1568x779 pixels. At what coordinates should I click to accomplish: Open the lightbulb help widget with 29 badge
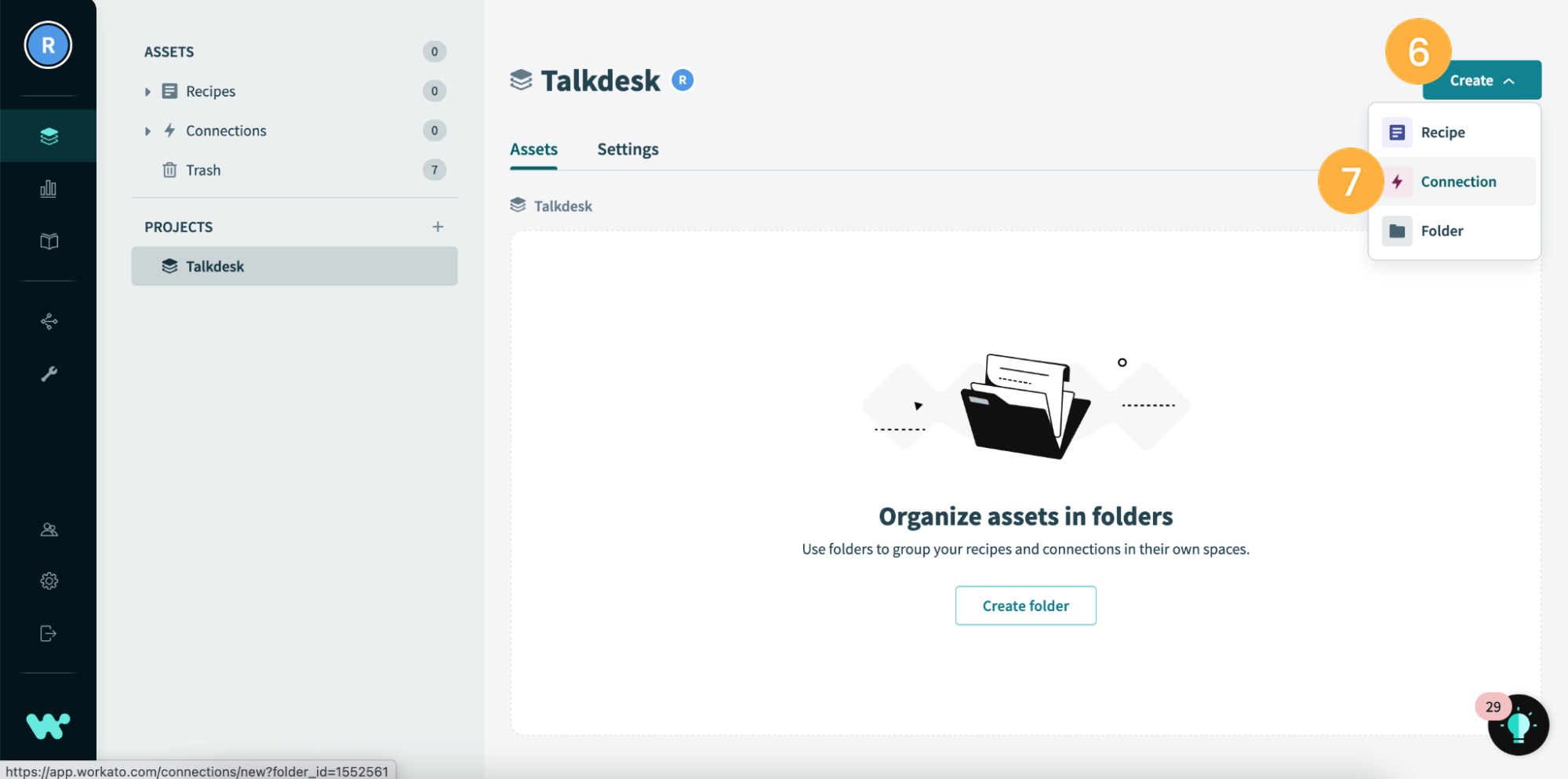[1518, 725]
